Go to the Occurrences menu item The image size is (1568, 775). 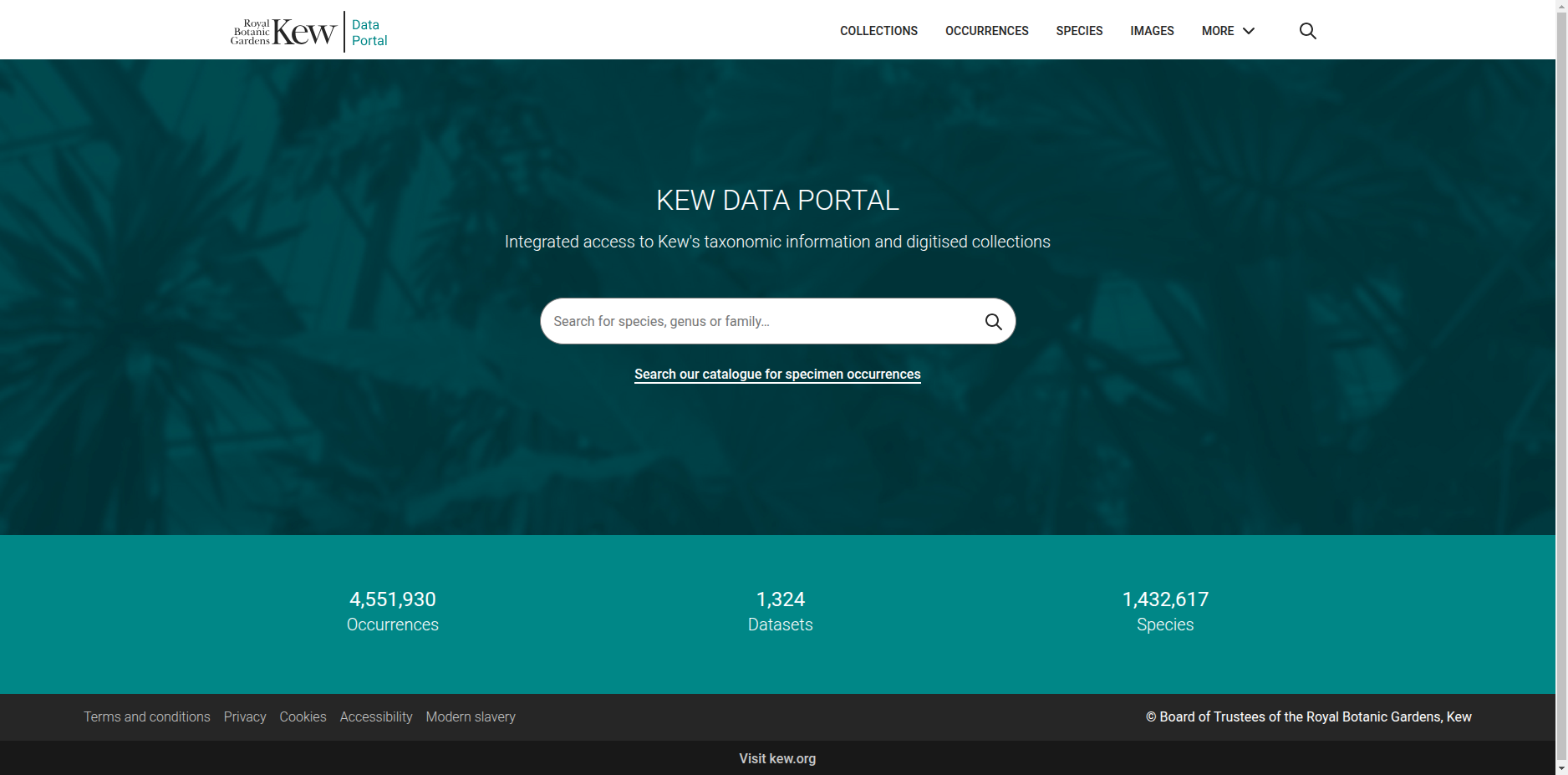(986, 31)
